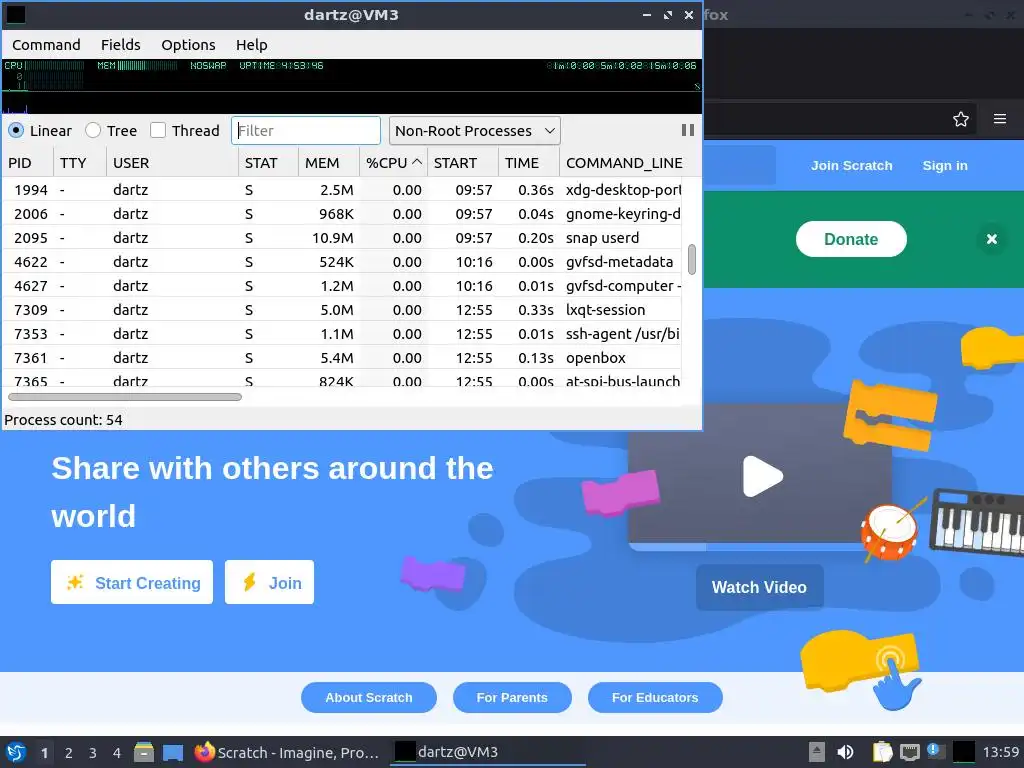Open the Command menu
Image resolution: width=1024 pixels, height=768 pixels.
coord(46,44)
